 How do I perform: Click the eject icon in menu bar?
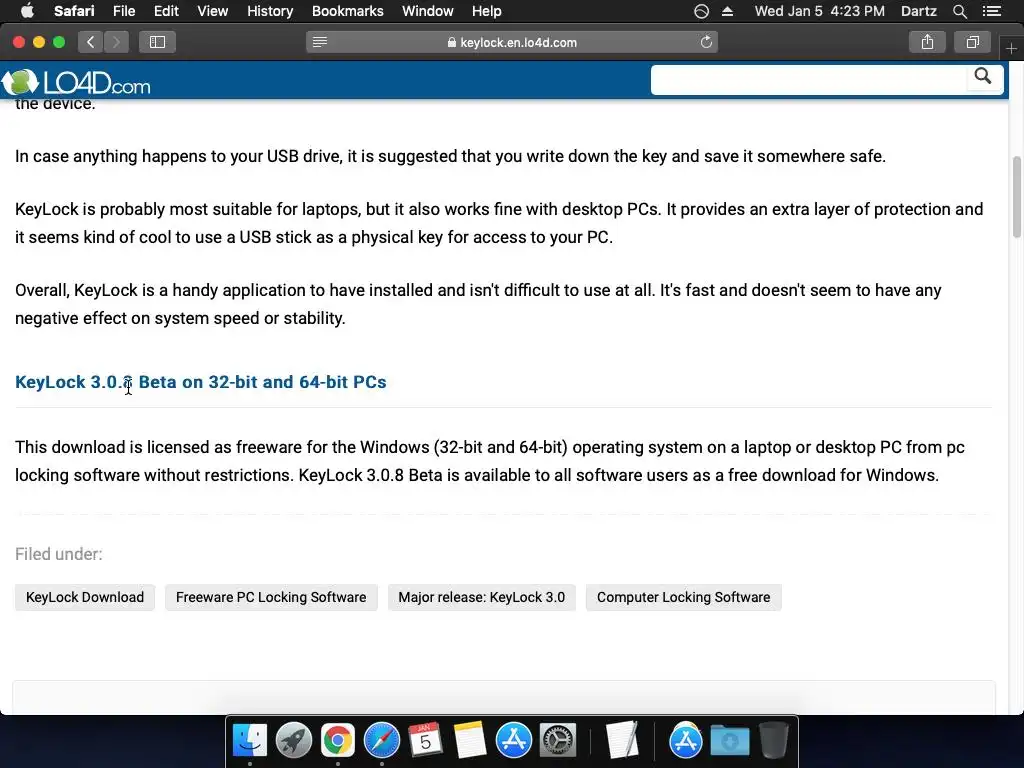pos(728,11)
